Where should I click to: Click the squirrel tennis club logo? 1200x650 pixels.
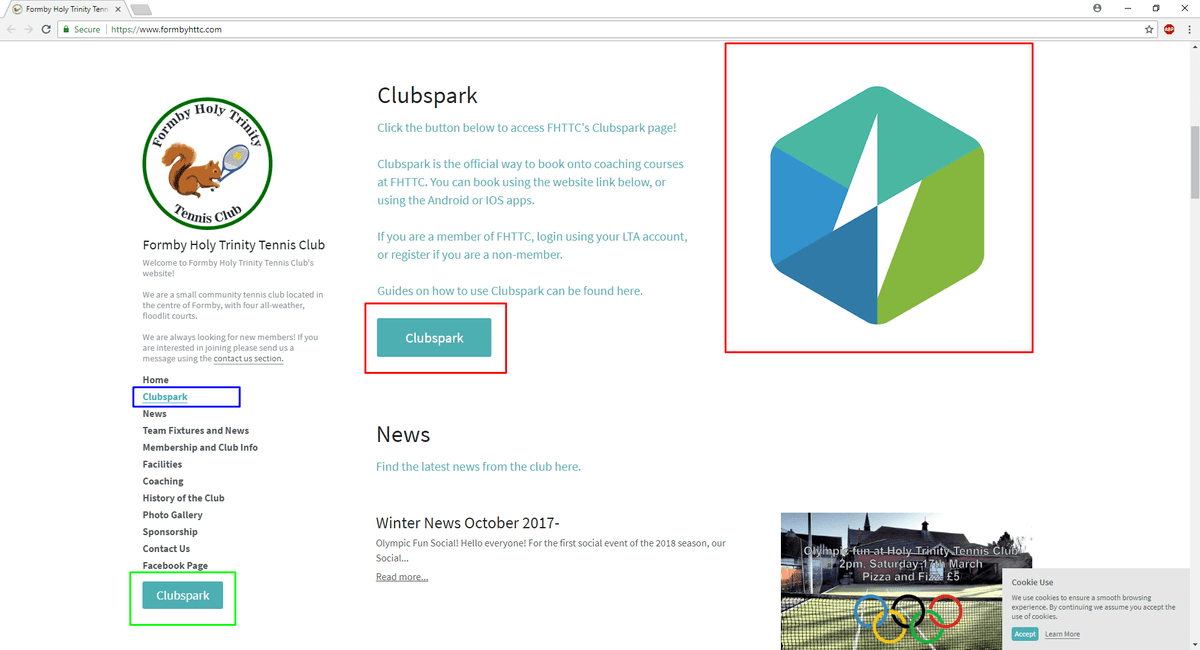(x=208, y=163)
